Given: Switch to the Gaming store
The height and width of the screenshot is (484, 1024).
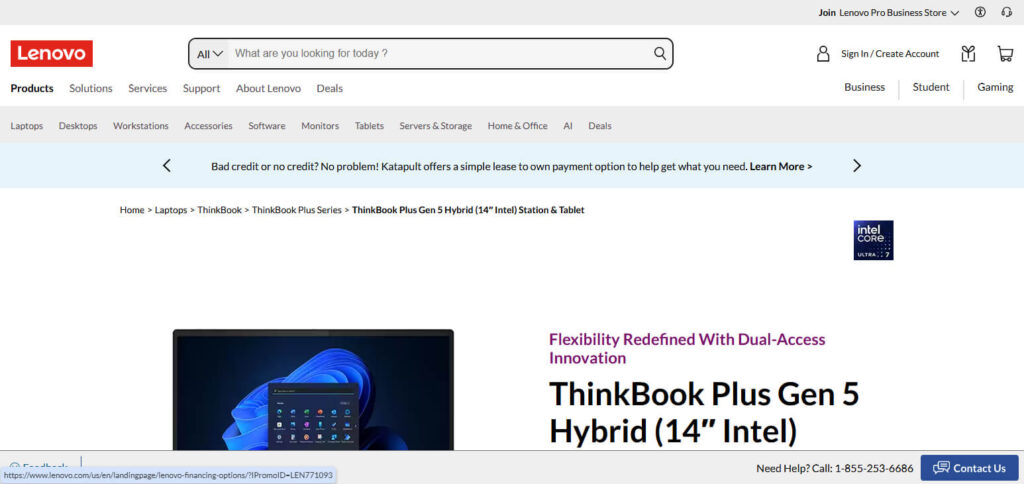Looking at the screenshot, I should tap(995, 87).
